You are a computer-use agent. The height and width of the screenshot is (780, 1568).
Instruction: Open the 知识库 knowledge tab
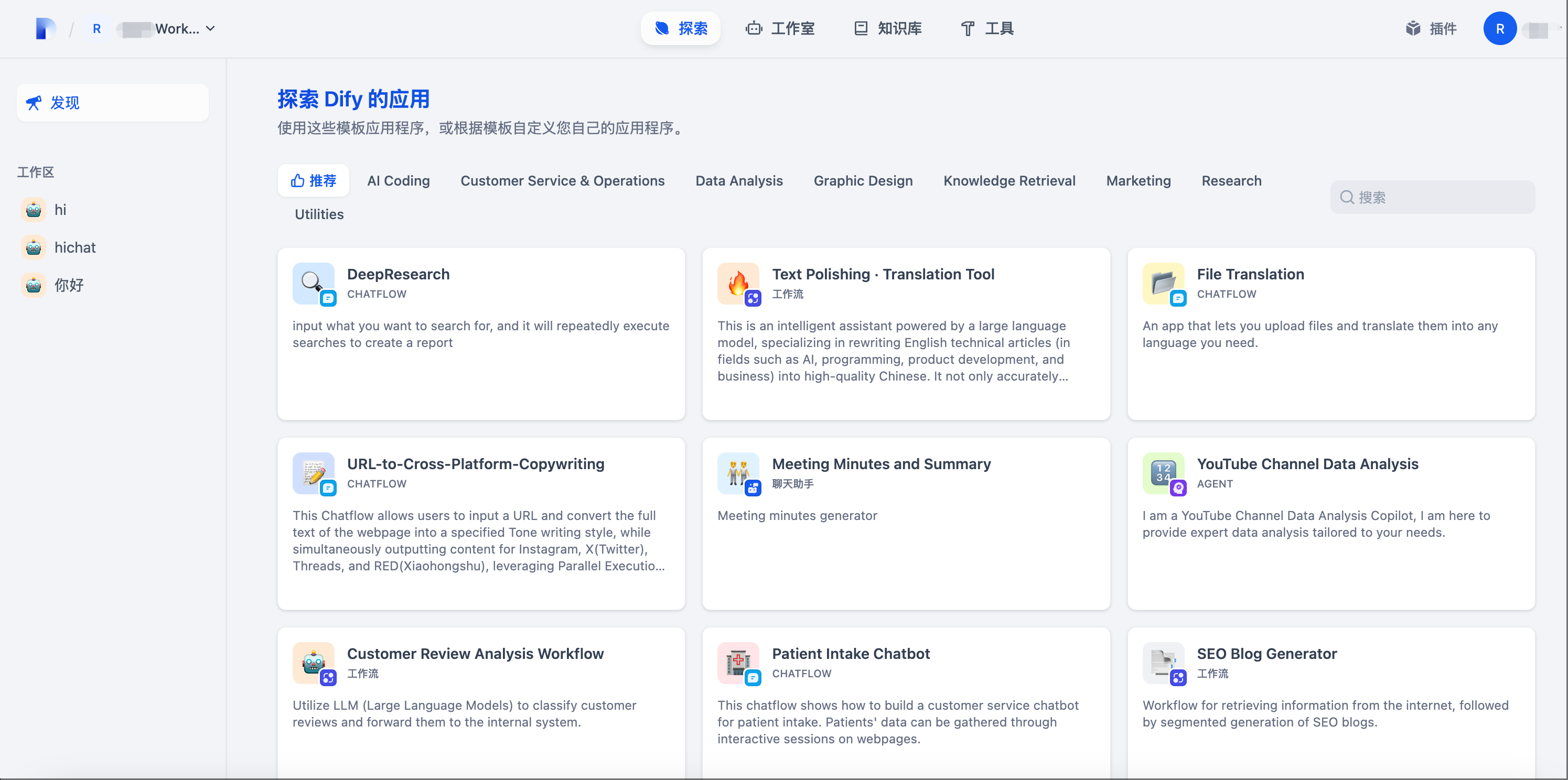point(887,29)
